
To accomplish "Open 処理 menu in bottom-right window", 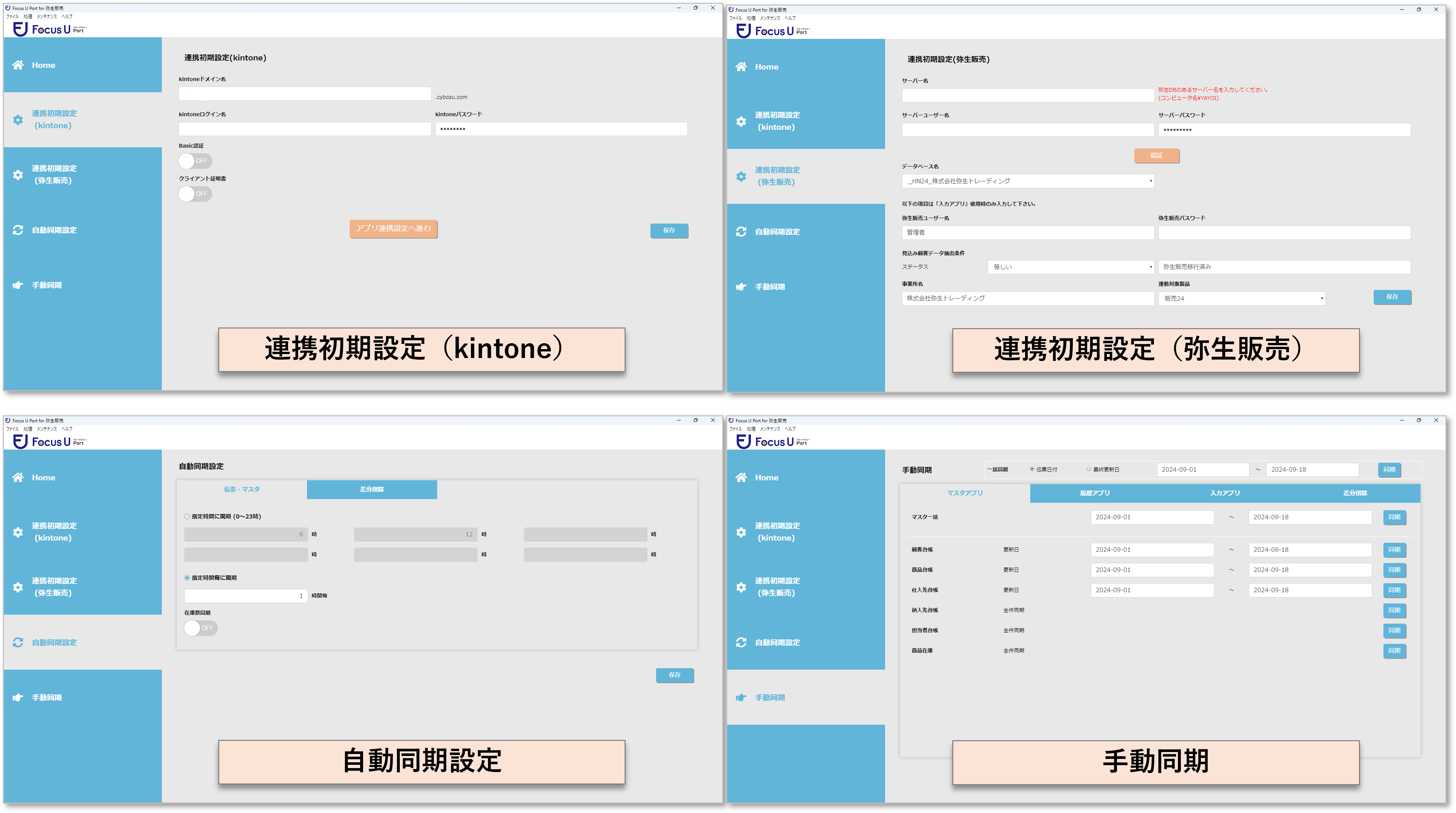I will pyautogui.click(x=751, y=428).
